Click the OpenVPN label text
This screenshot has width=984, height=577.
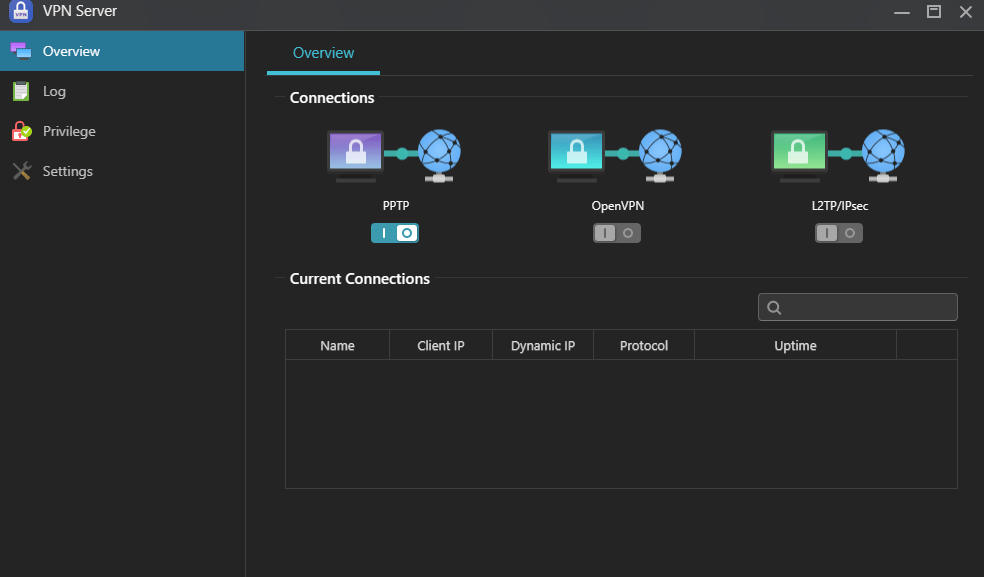pos(618,206)
